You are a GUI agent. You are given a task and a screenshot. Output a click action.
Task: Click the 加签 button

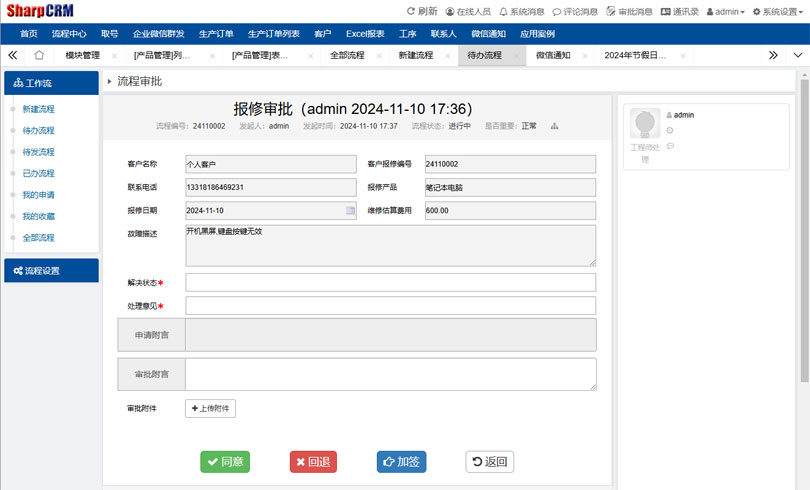point(401,462)
